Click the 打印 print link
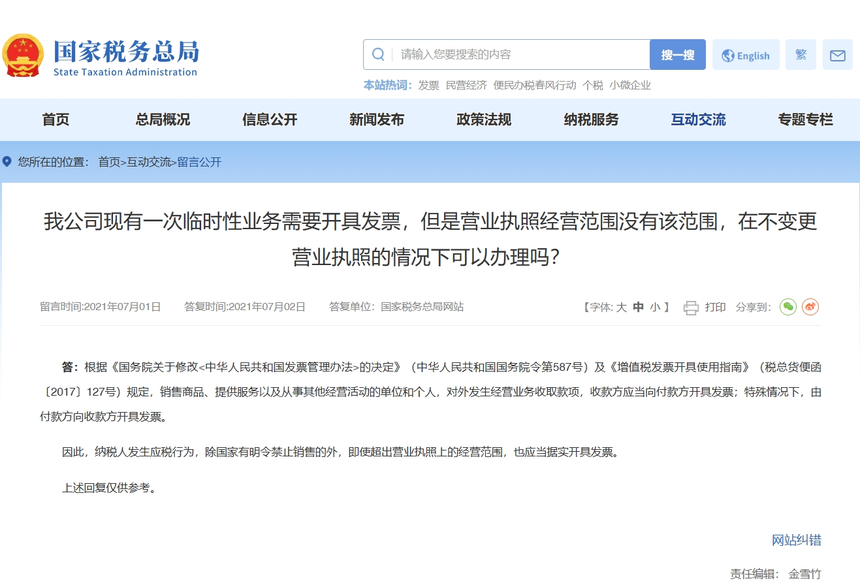The width and height of the screenshot is (860, 585). pyautogui.click(x=715, y=307)
